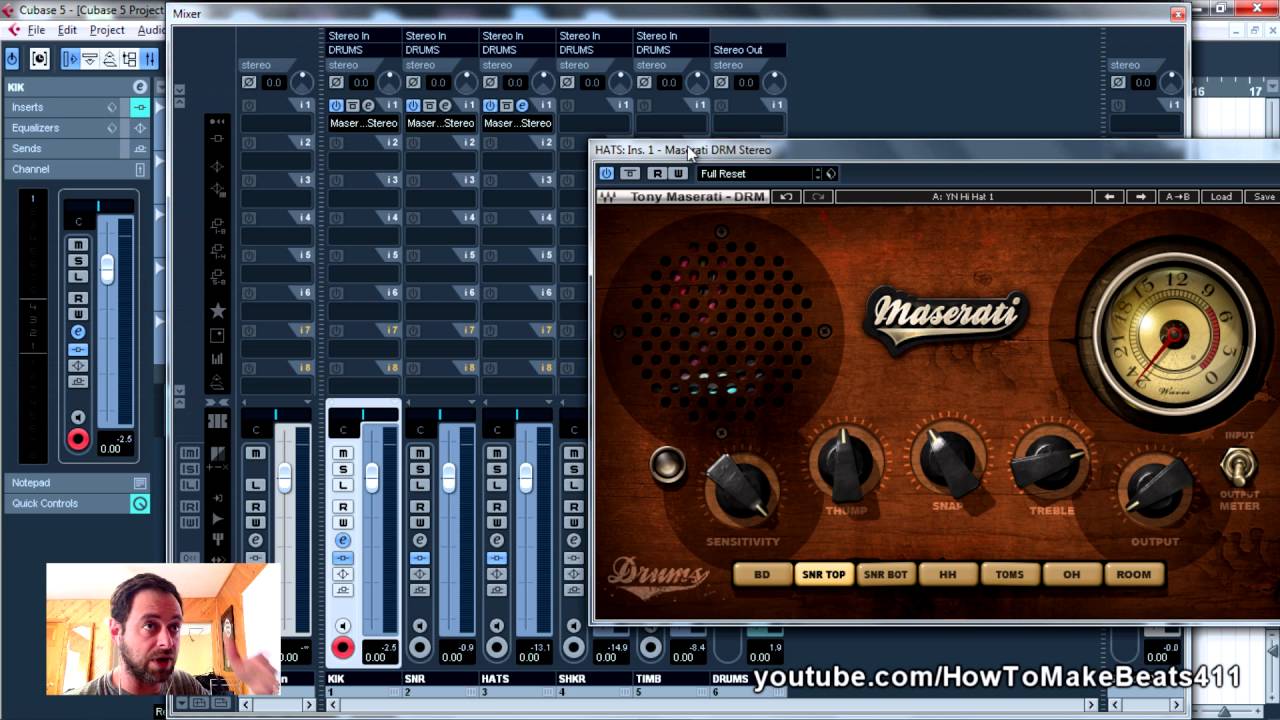Click the TOMS mode button
This screenshot has width=1280, height=720.
[1010, 575]
